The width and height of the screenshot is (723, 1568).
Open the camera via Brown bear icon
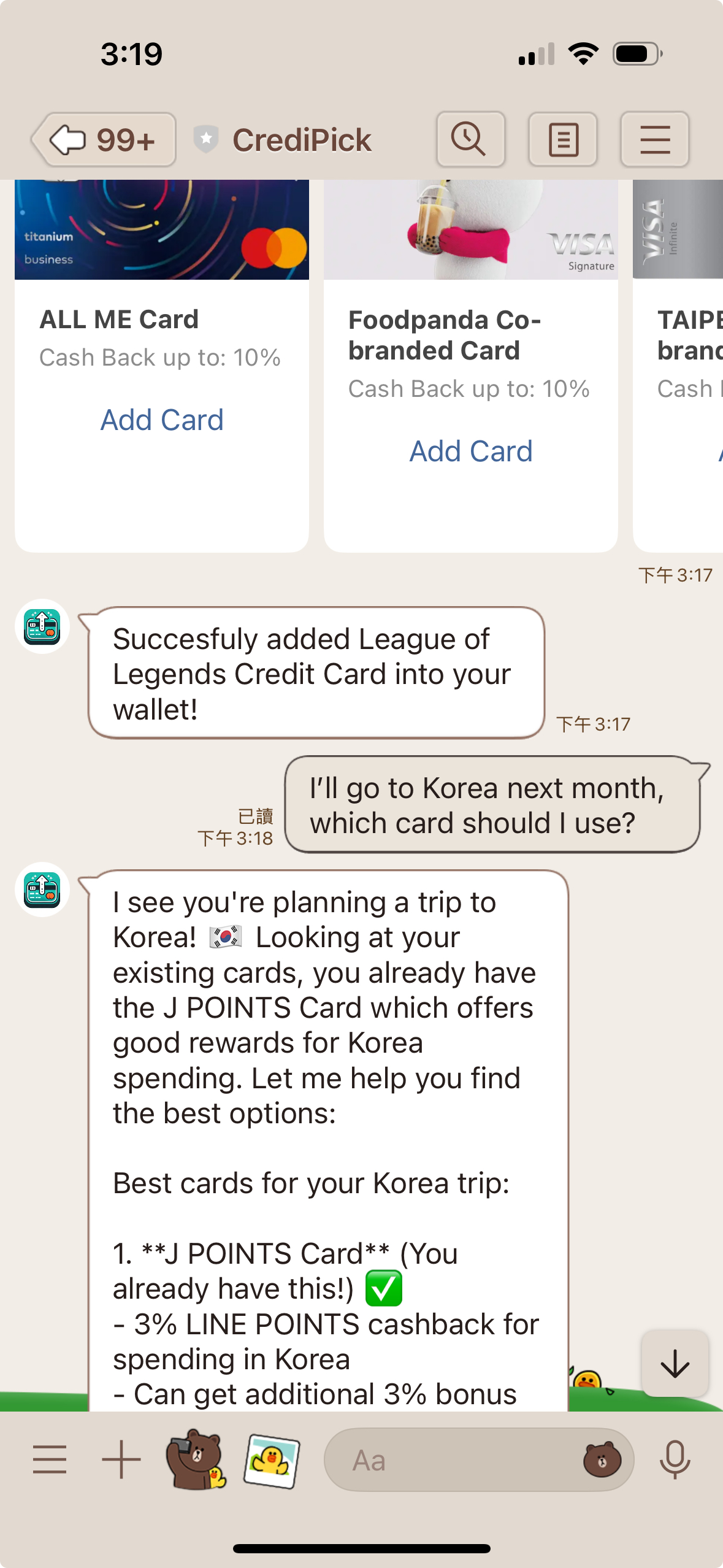click(194, 1459)
